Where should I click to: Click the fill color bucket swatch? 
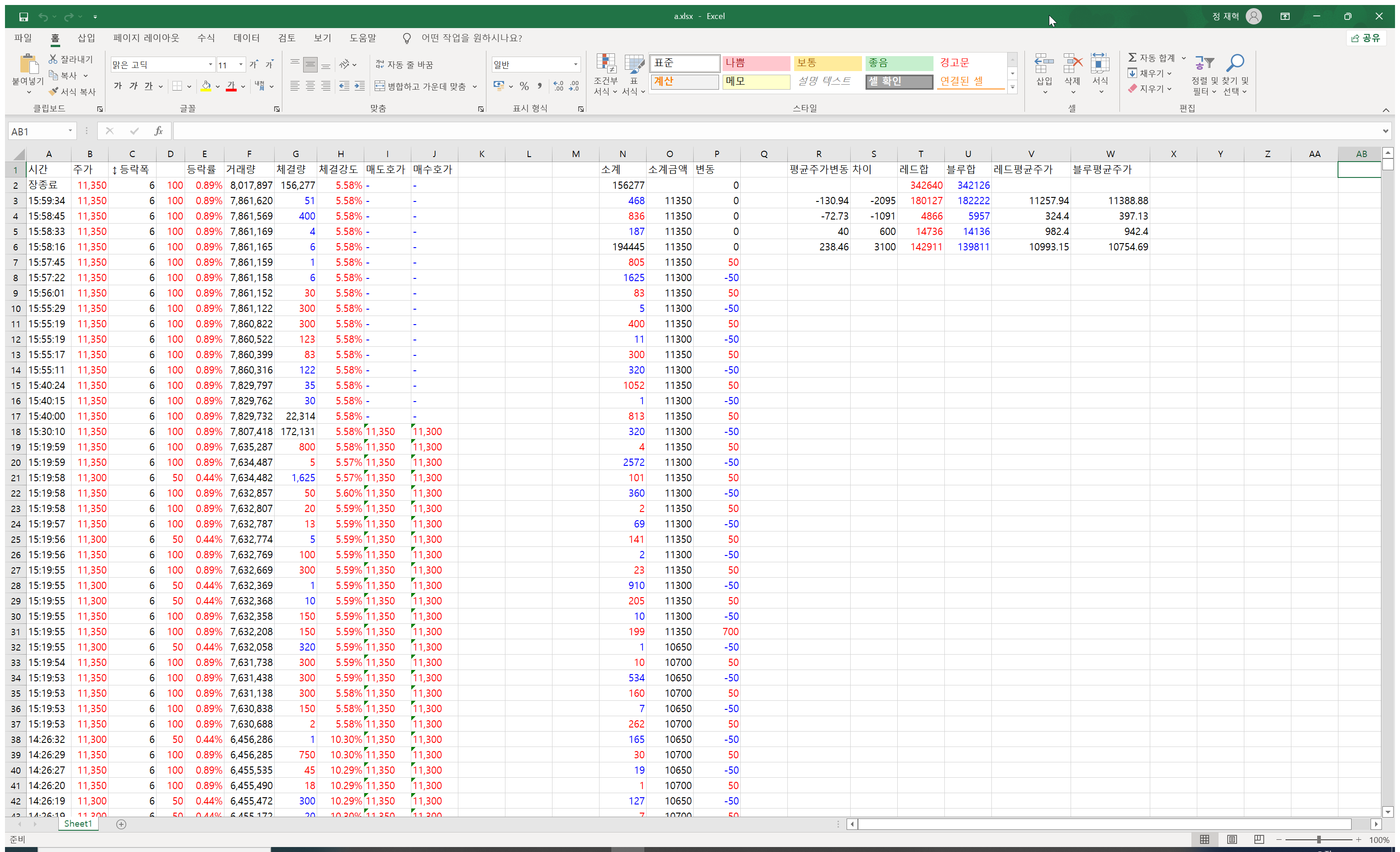click(x=206, y=86)
